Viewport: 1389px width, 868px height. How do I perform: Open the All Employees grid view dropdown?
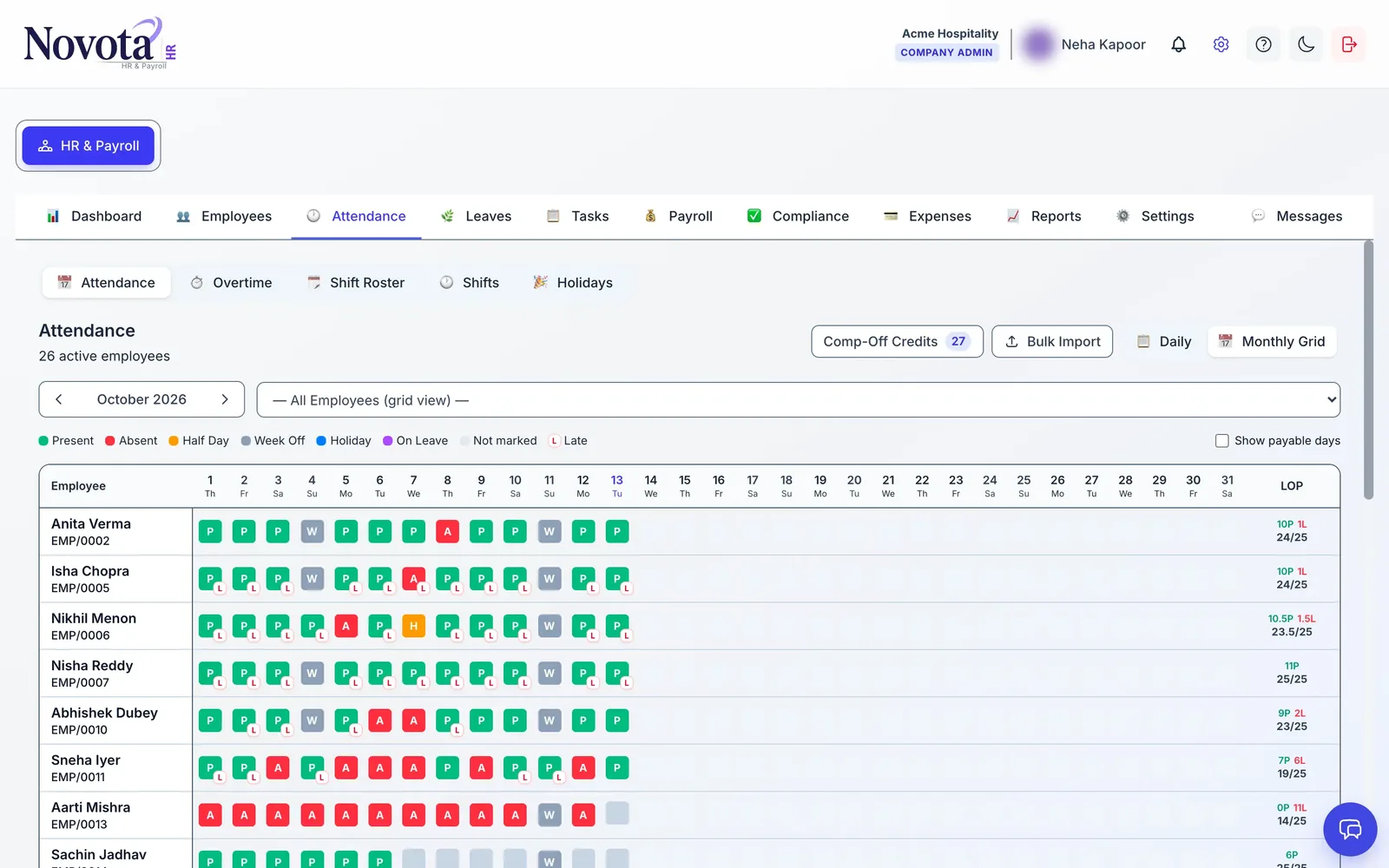(x=799, y=400)
